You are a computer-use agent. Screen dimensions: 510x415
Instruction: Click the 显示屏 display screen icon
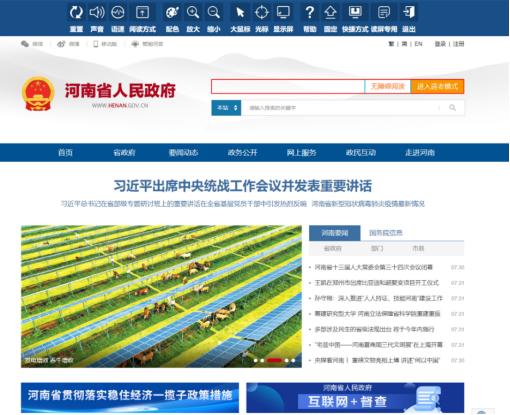coord(283,13)
